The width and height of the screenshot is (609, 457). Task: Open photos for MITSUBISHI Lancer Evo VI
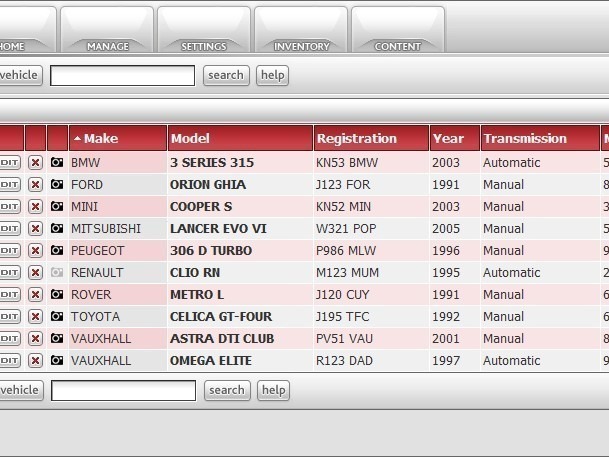[x=57, y=229]
